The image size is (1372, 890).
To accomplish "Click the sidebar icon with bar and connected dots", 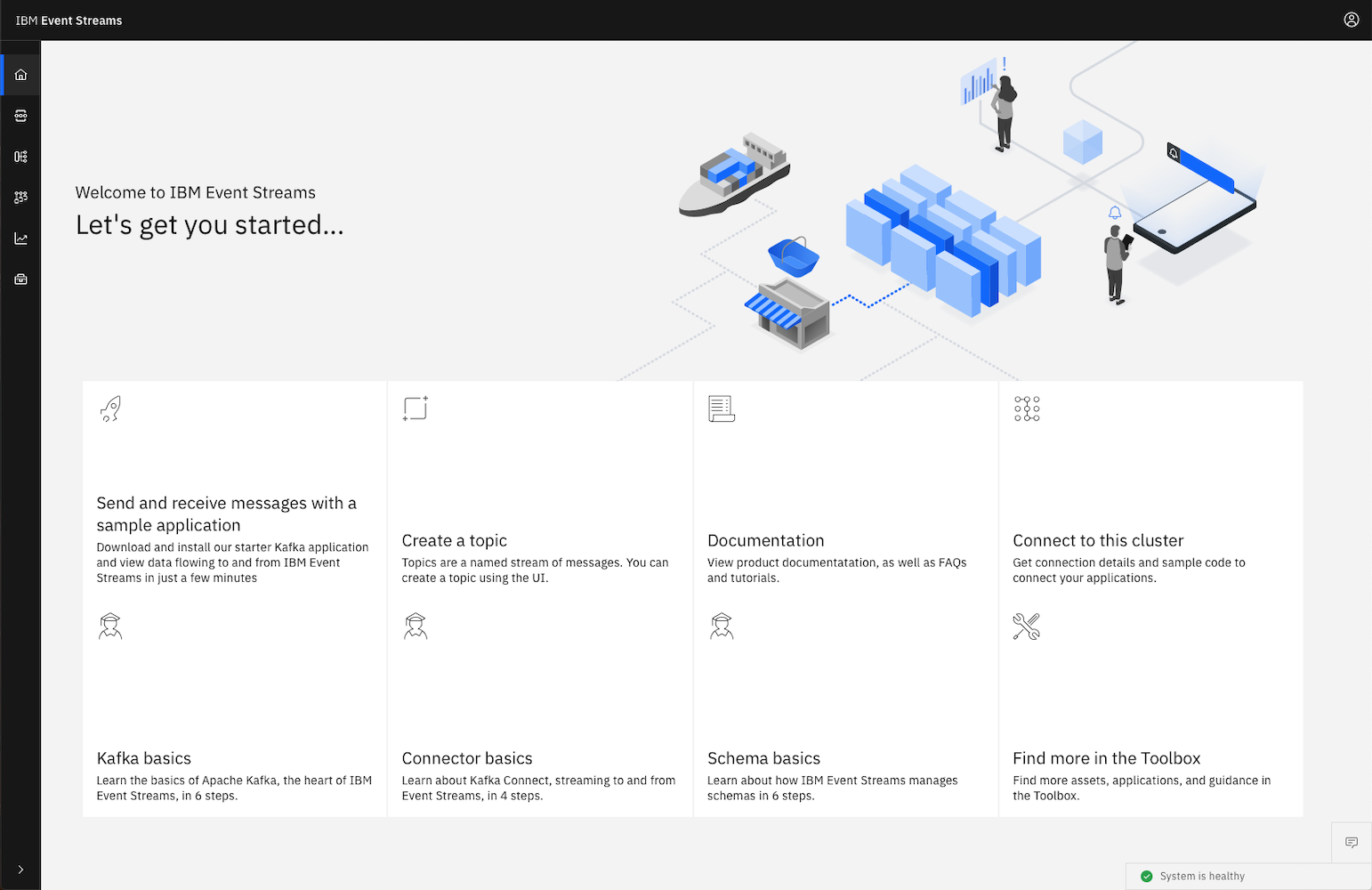I will coord(20,157).
